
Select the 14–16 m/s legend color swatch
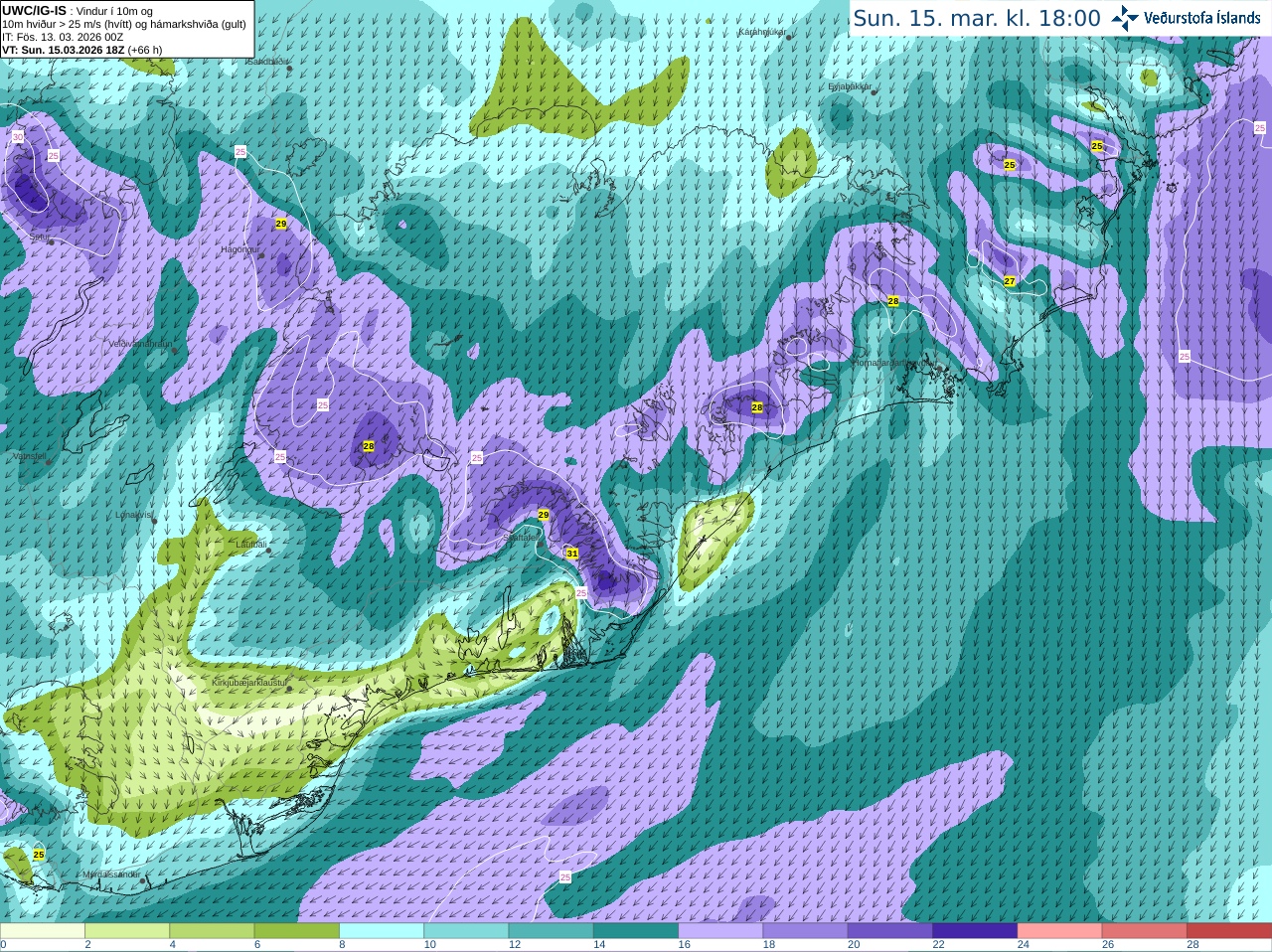(x=635, y=931)
